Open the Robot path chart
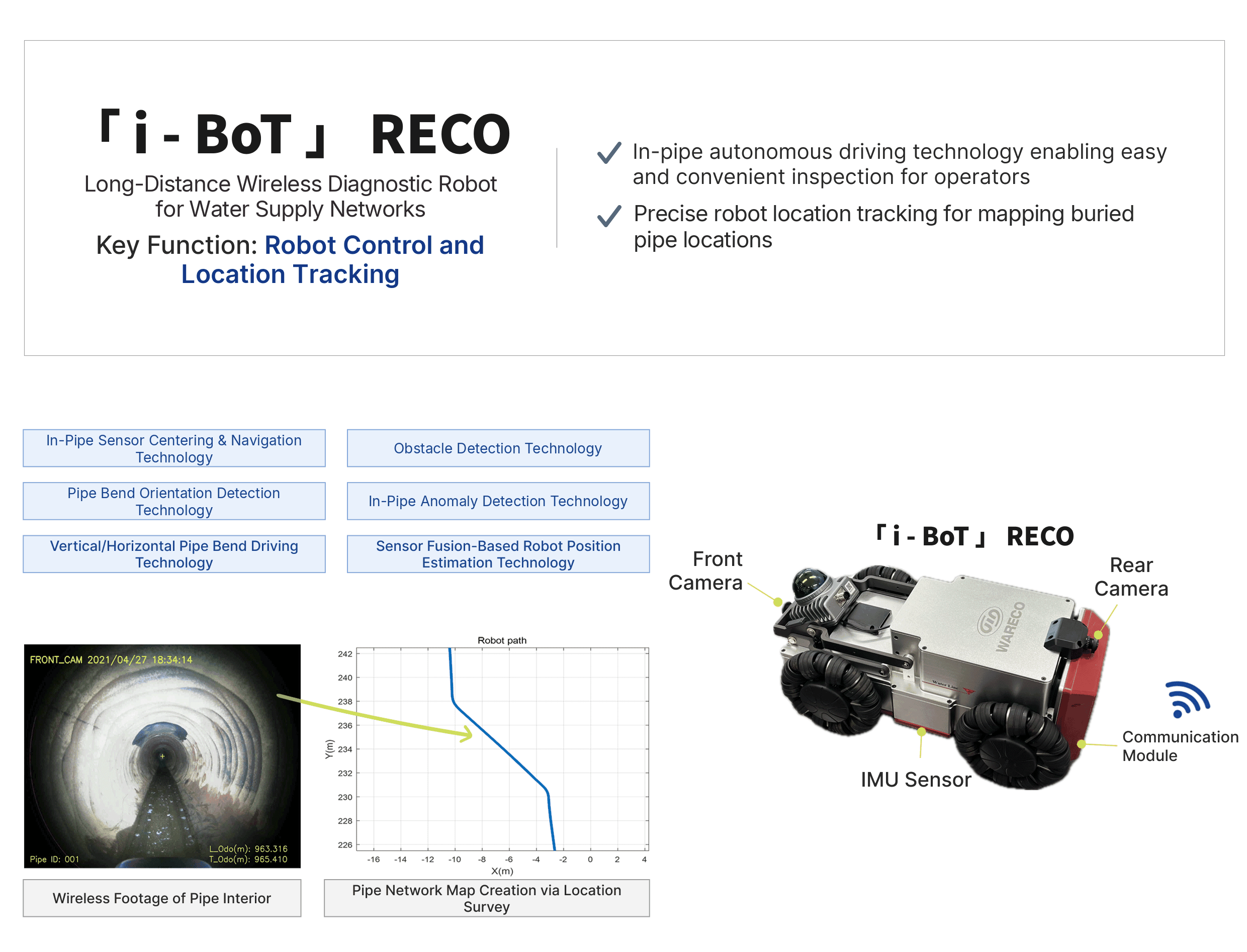This screenshot has width=1247, height=952. point(487,755)
